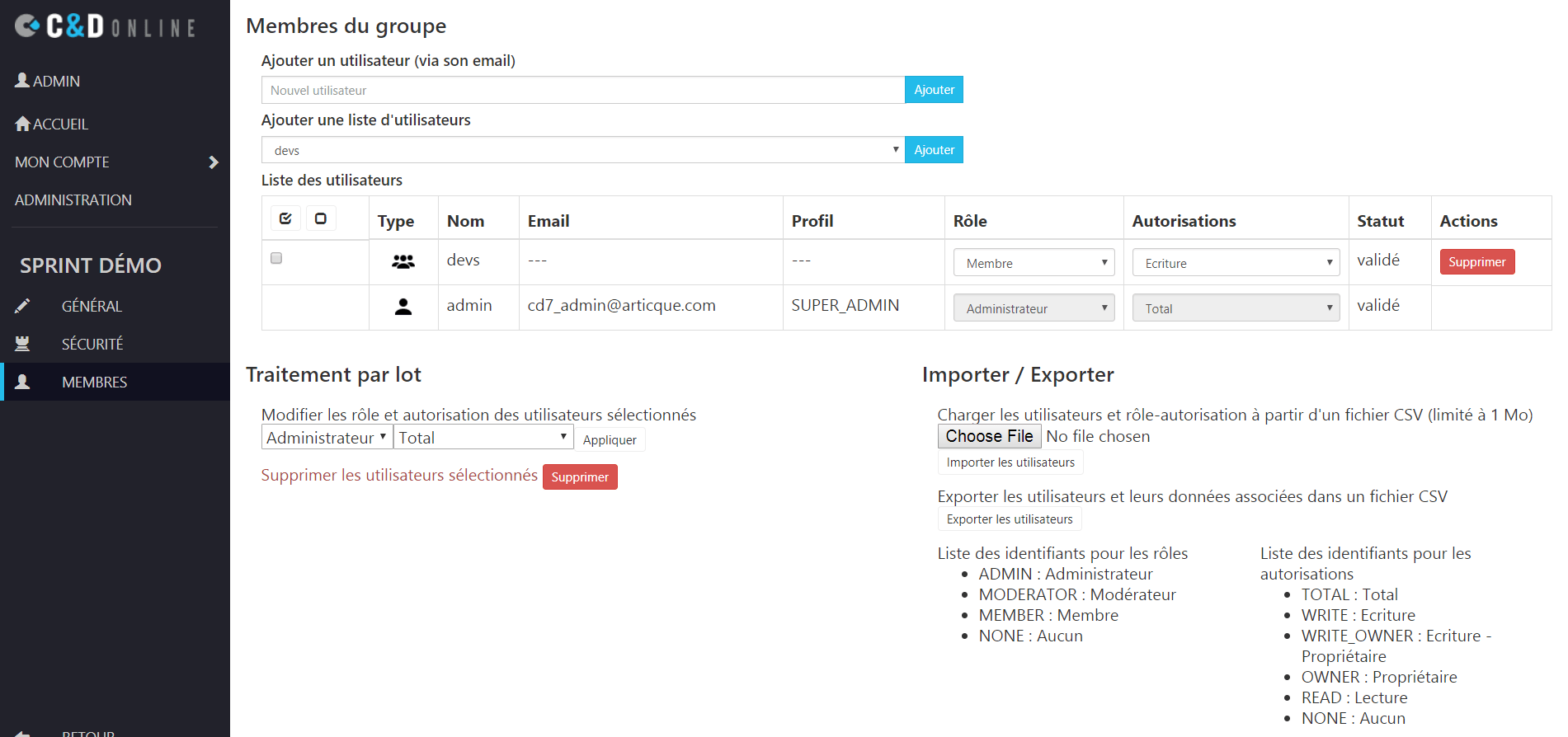Open the devs user list dropdown

coord(582,150)
